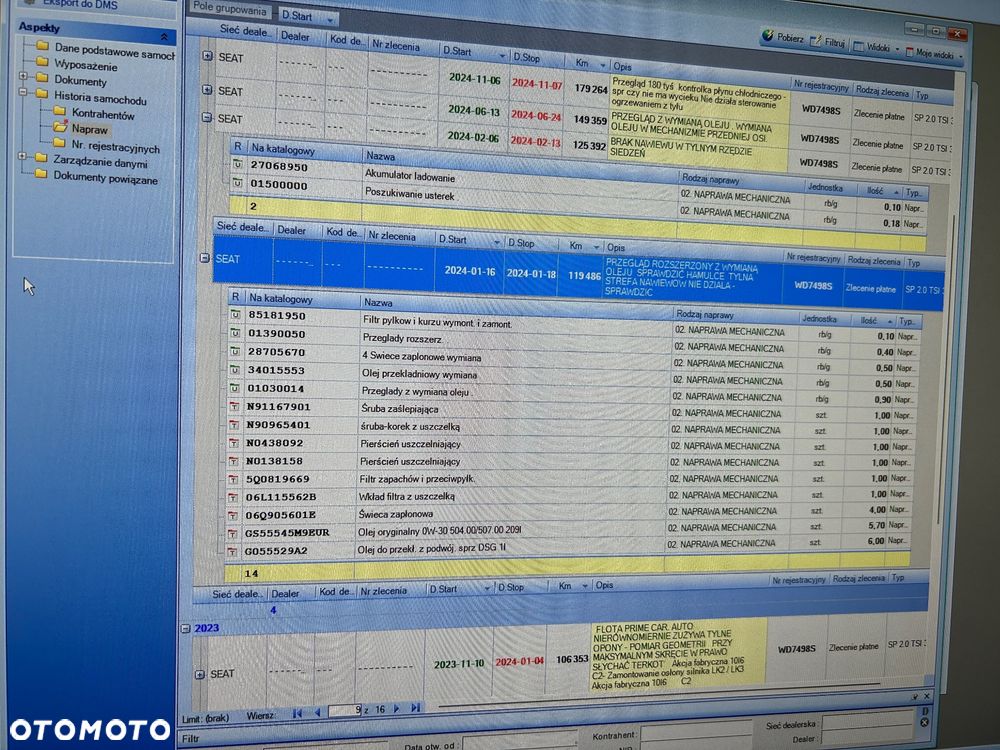This screenshot has height=750, width=1000.
Task: Open the Filtruj tool
Action: tap(828, 42)
